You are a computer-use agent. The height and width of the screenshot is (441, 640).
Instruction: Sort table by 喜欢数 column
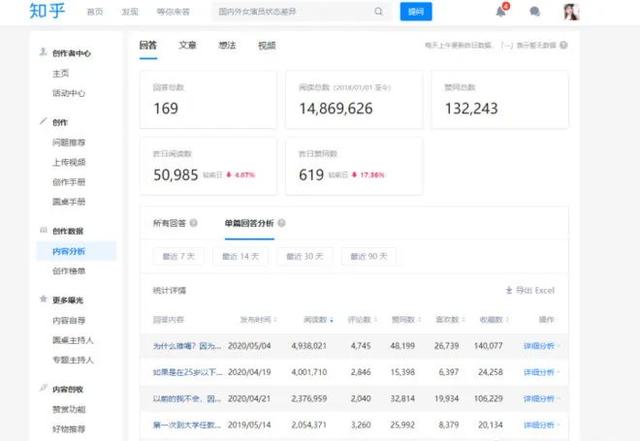450,320
